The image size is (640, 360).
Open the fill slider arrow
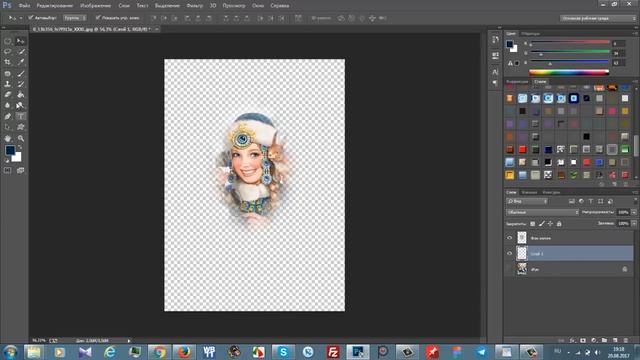click(634, 224)
